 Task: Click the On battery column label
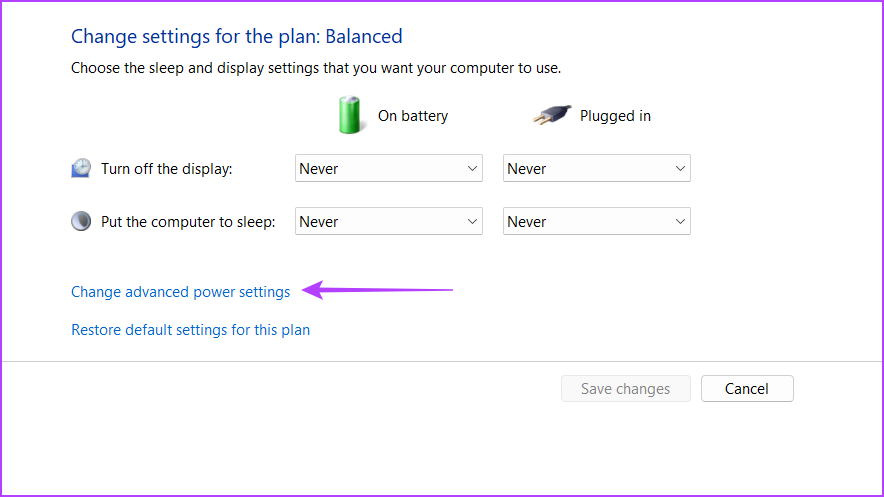pos(413,116)
